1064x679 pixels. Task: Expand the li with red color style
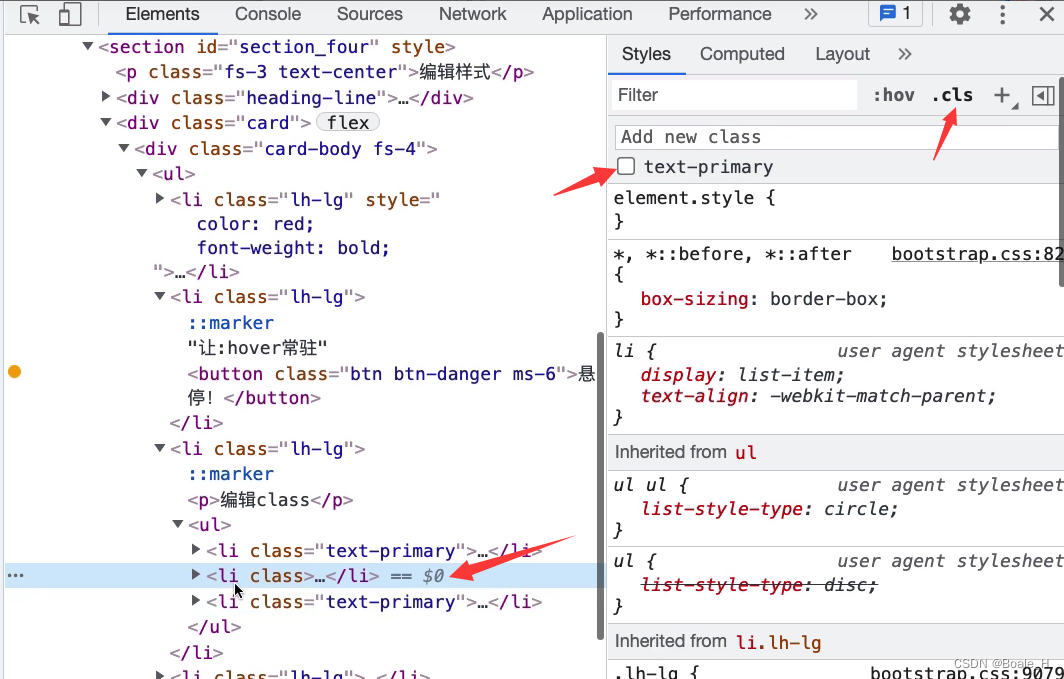click(160, 199)
